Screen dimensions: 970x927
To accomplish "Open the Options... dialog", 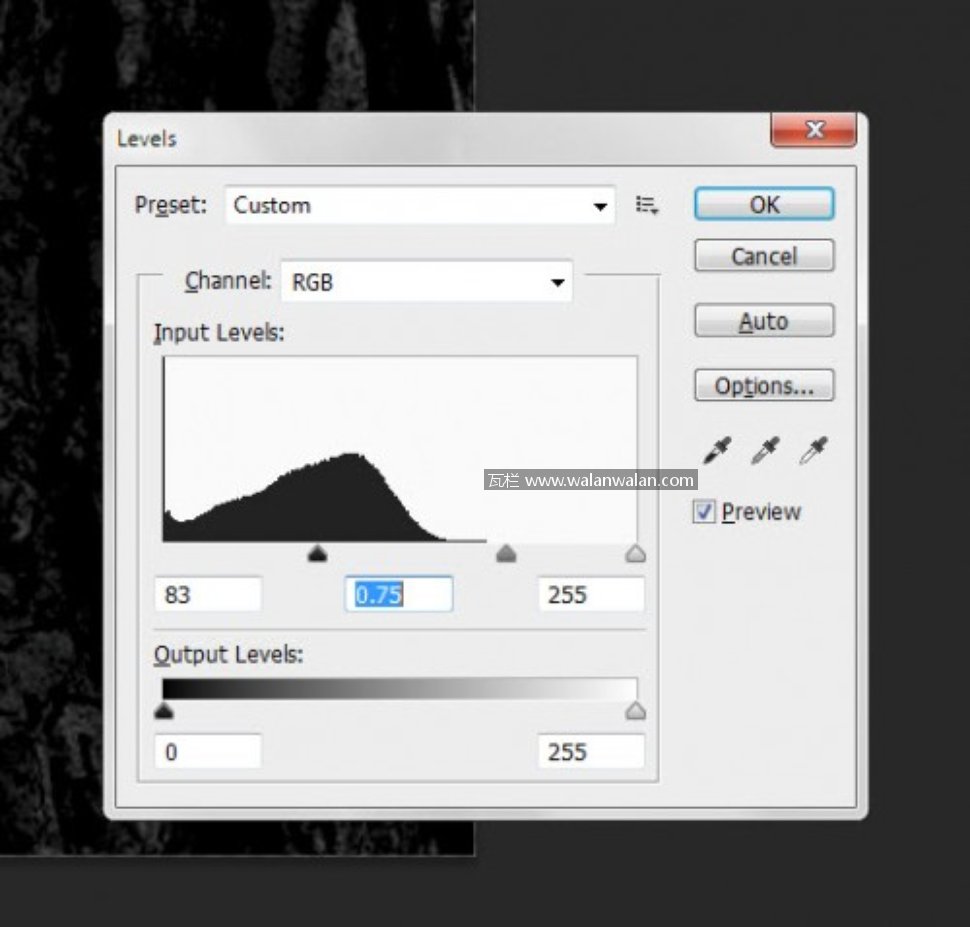I will coord(764,386).
